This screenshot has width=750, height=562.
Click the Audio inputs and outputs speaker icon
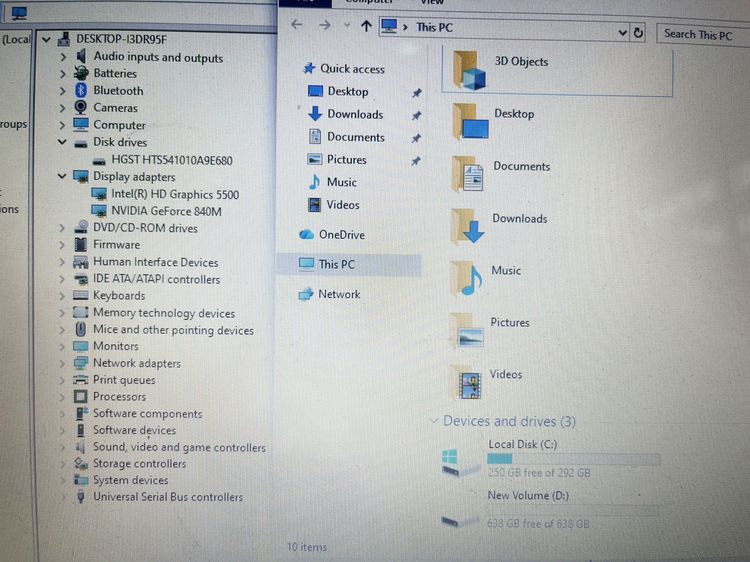pos(81,56)
